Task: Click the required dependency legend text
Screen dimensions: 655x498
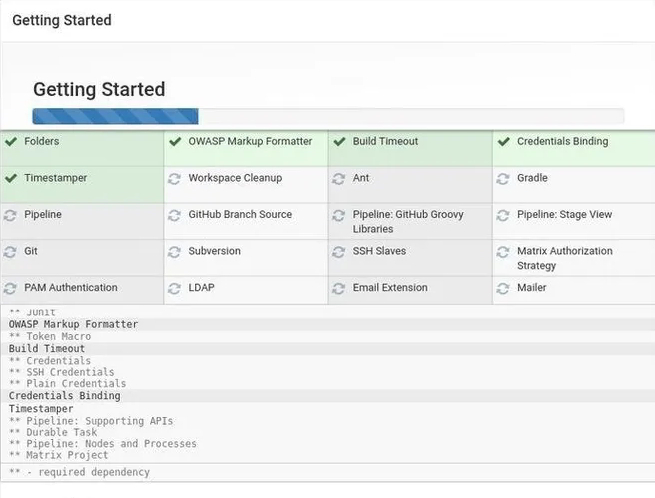Action: point(79,472)
